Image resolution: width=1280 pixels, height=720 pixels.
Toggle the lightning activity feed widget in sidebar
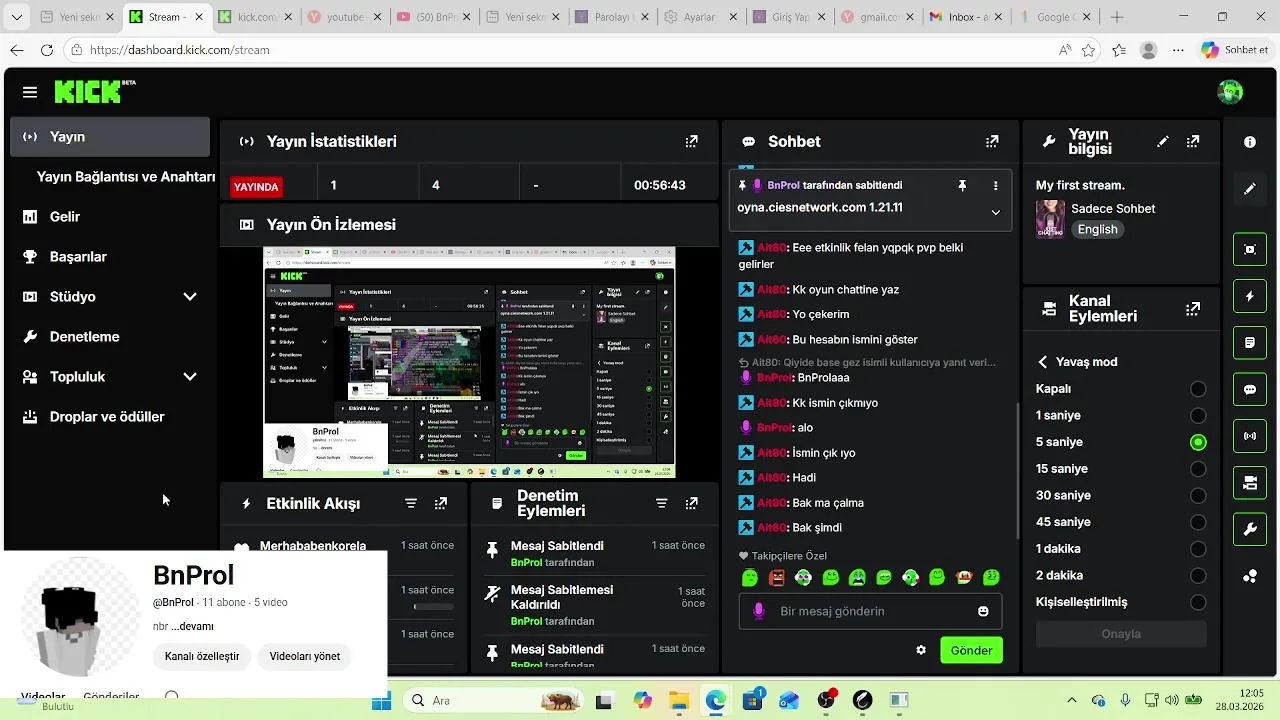1250,297
